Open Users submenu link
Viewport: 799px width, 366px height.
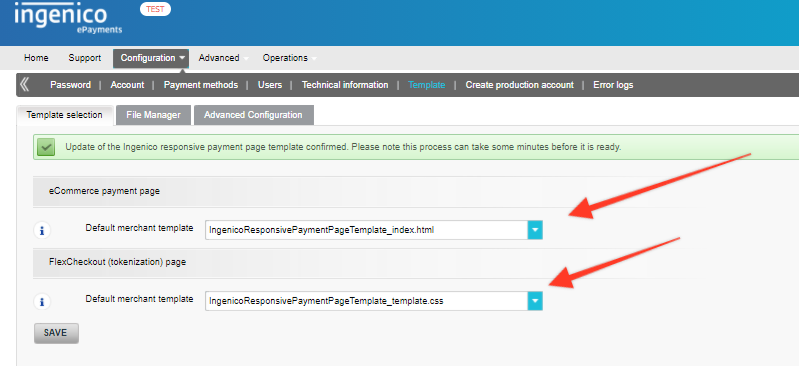tap(270, 85)
